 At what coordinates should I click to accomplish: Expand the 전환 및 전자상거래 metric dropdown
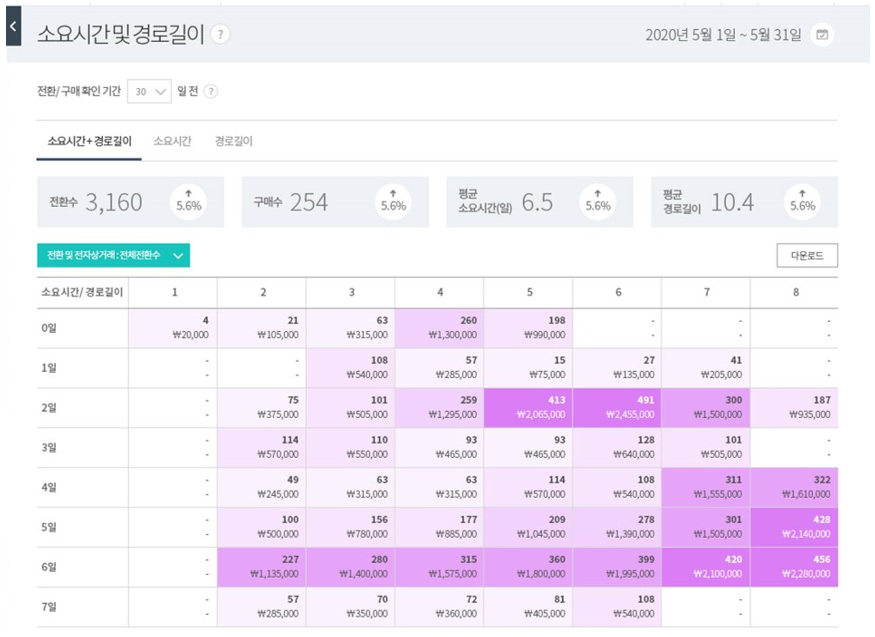113,255
